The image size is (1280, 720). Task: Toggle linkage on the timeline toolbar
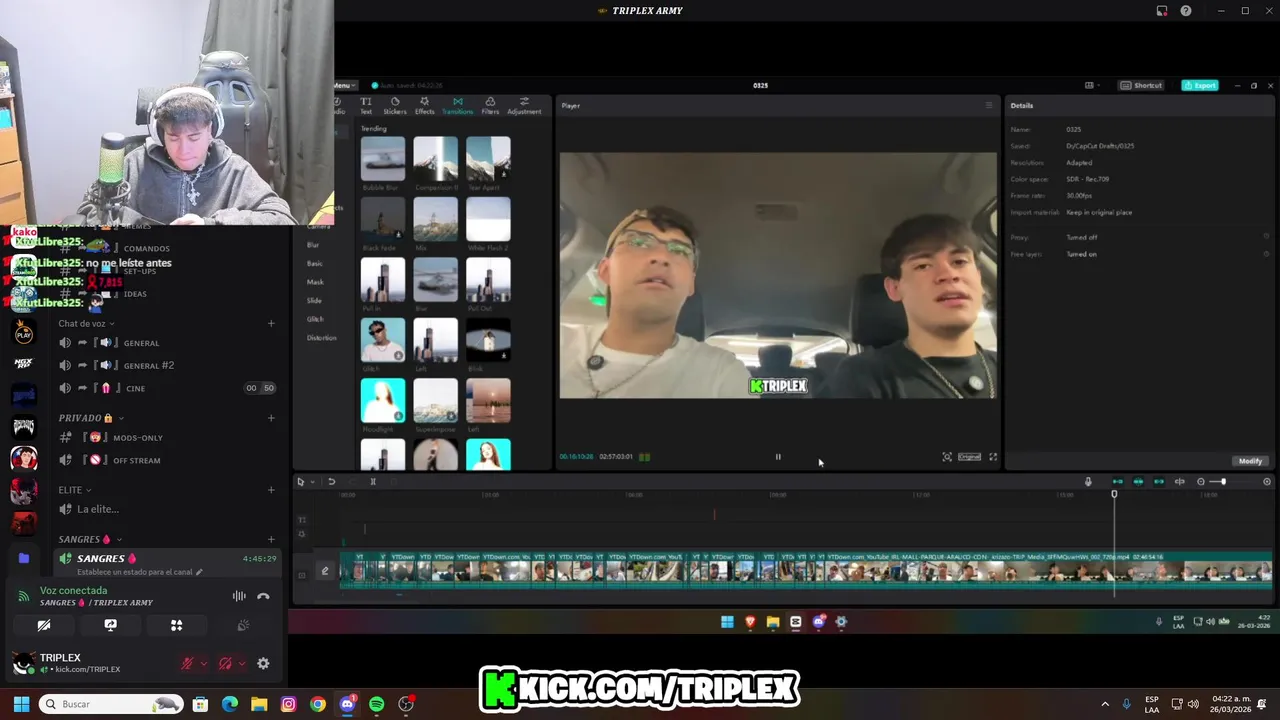tap(1159, 482)
